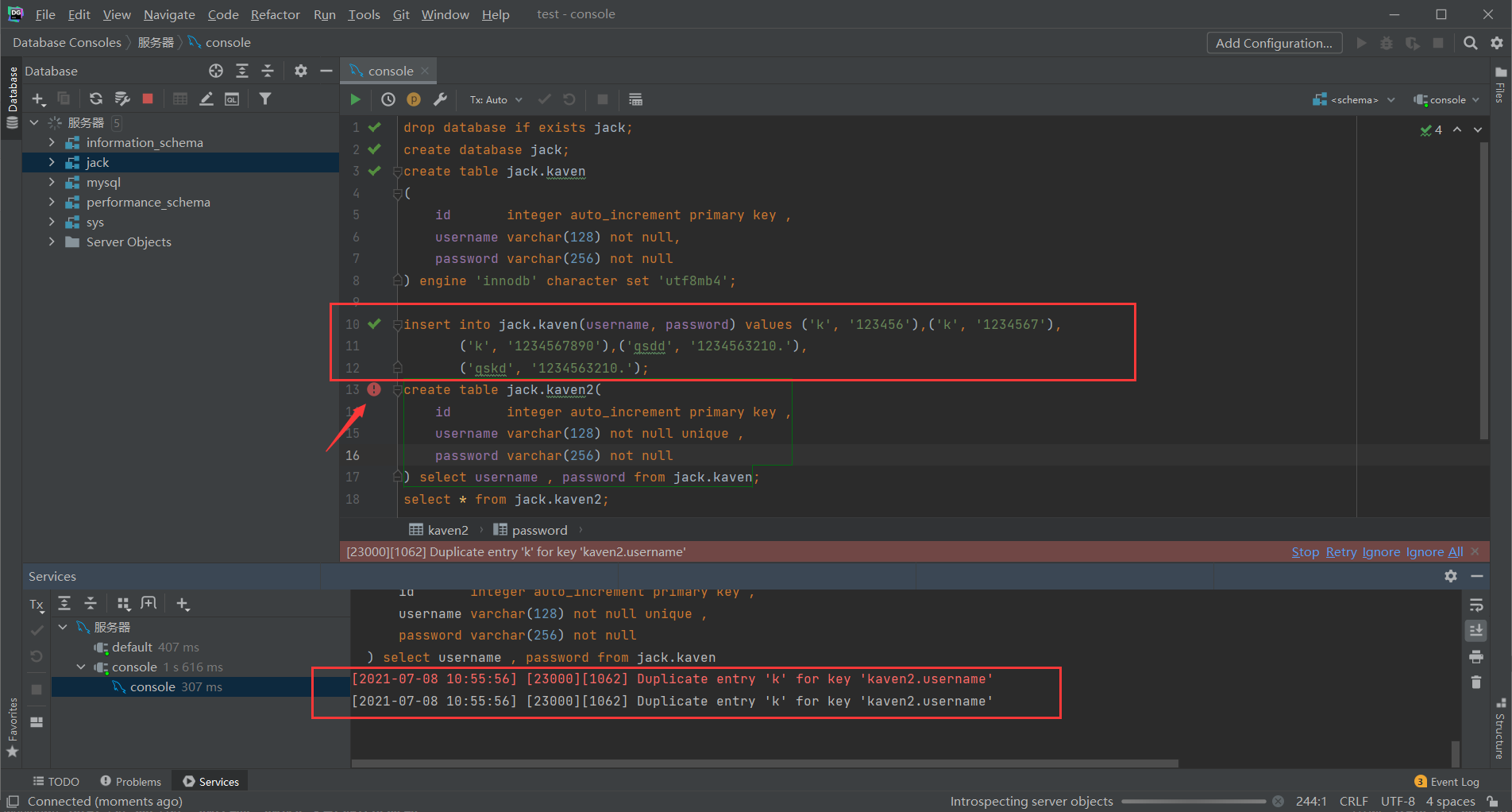Collapse the console node in Services tree

pyautogui.click(x=81, y=667)
